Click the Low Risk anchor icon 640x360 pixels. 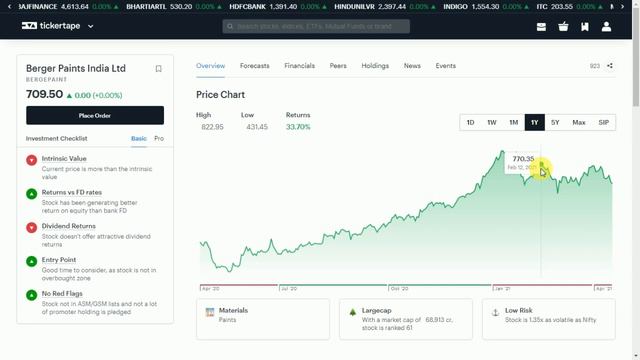495,313
